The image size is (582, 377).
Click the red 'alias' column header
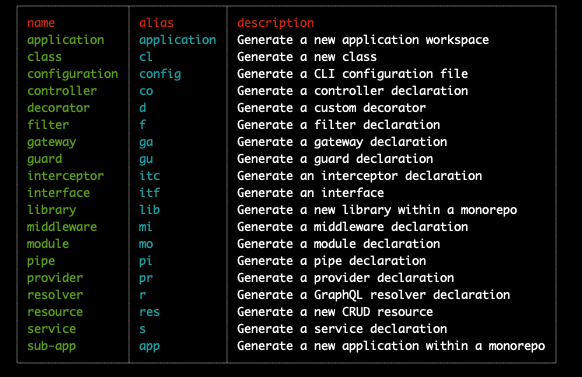point(156,23)
